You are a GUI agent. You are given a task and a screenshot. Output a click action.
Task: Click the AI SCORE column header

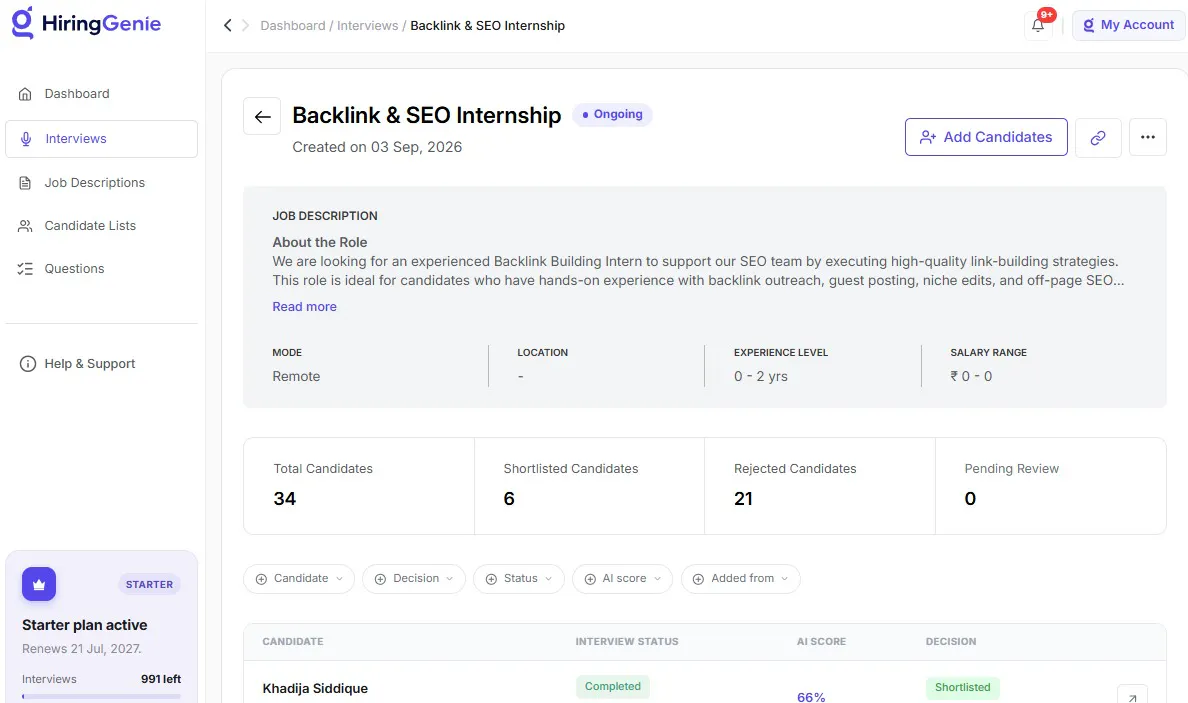coord(821,642)
